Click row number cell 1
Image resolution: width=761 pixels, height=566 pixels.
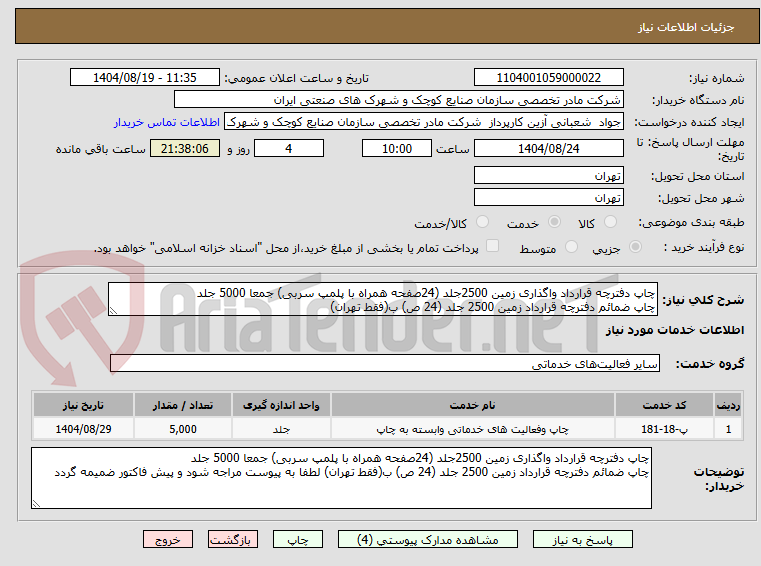(728, 429)
